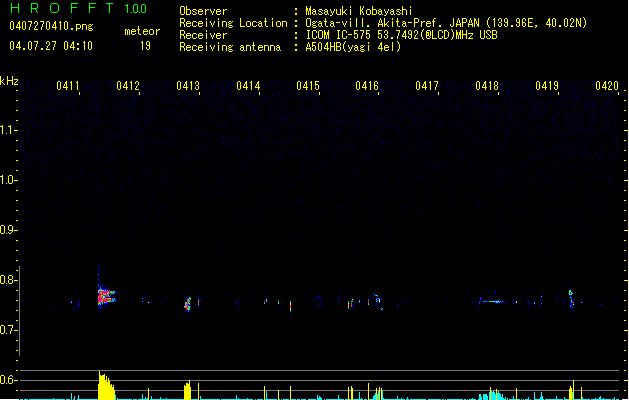Image resolution: width=629 pixels, height=400 pixels.
Task: Select the meteor count value 19
Action: click(145, 46)
